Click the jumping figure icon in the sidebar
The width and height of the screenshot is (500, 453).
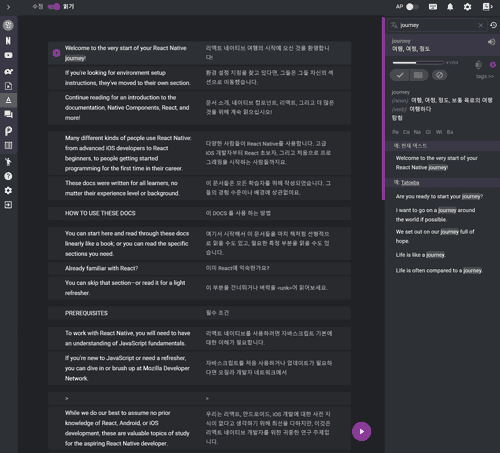8,162
